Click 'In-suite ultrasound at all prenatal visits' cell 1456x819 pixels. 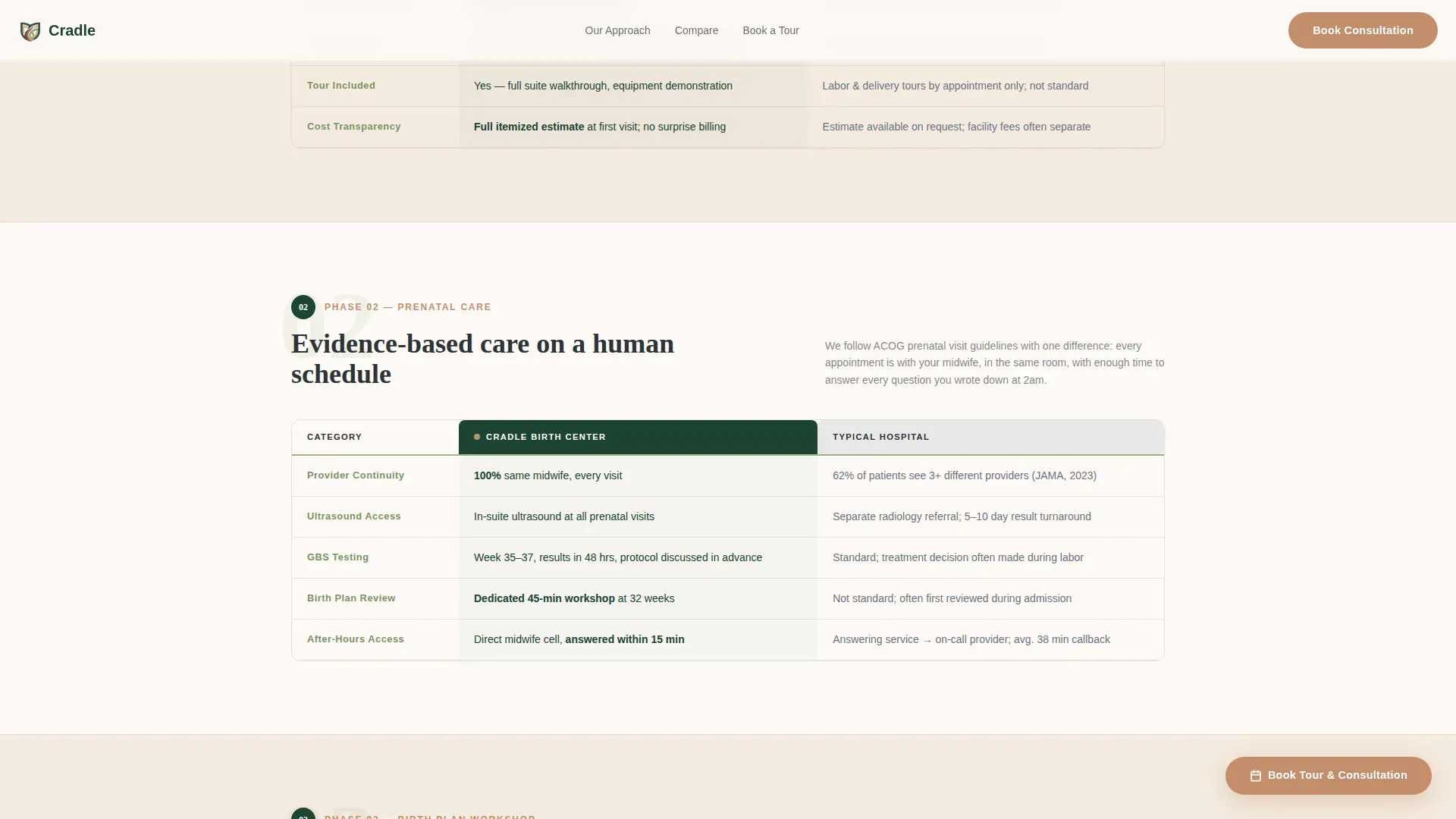(638, 516)
